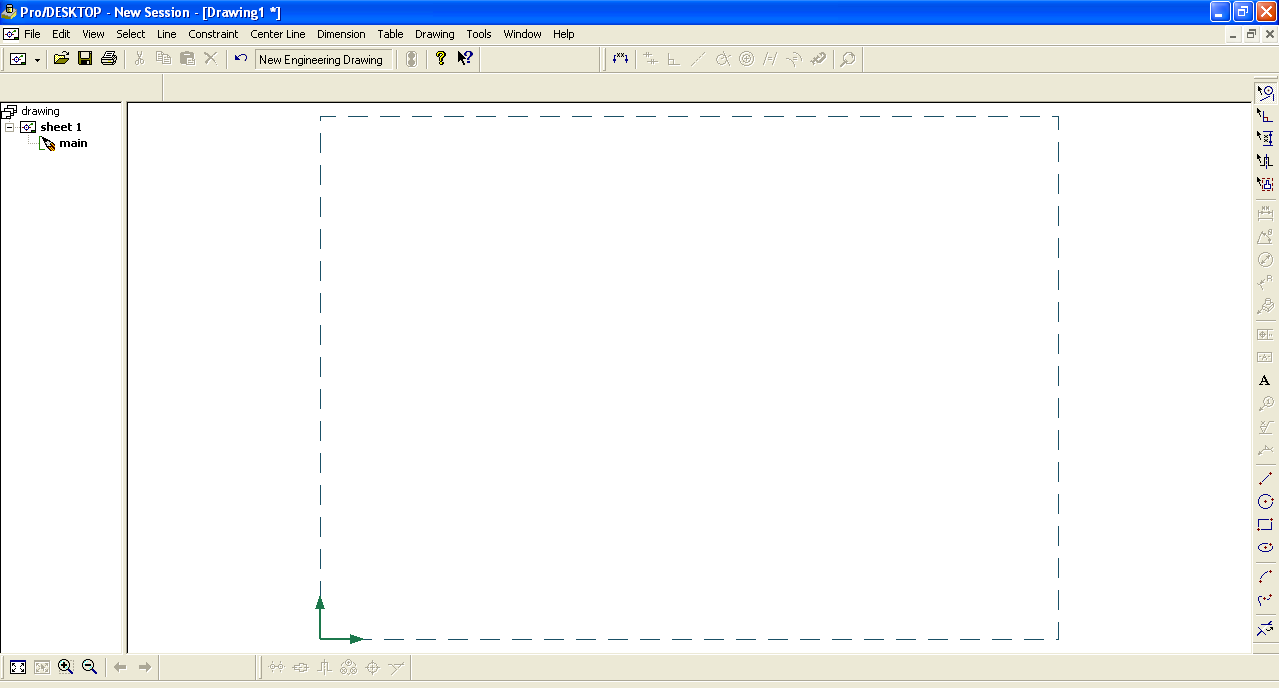Select the Text tool on the right toolbar
Image resolution: width=1279 pixels, height=688 pixels.
coord(1264,380)
